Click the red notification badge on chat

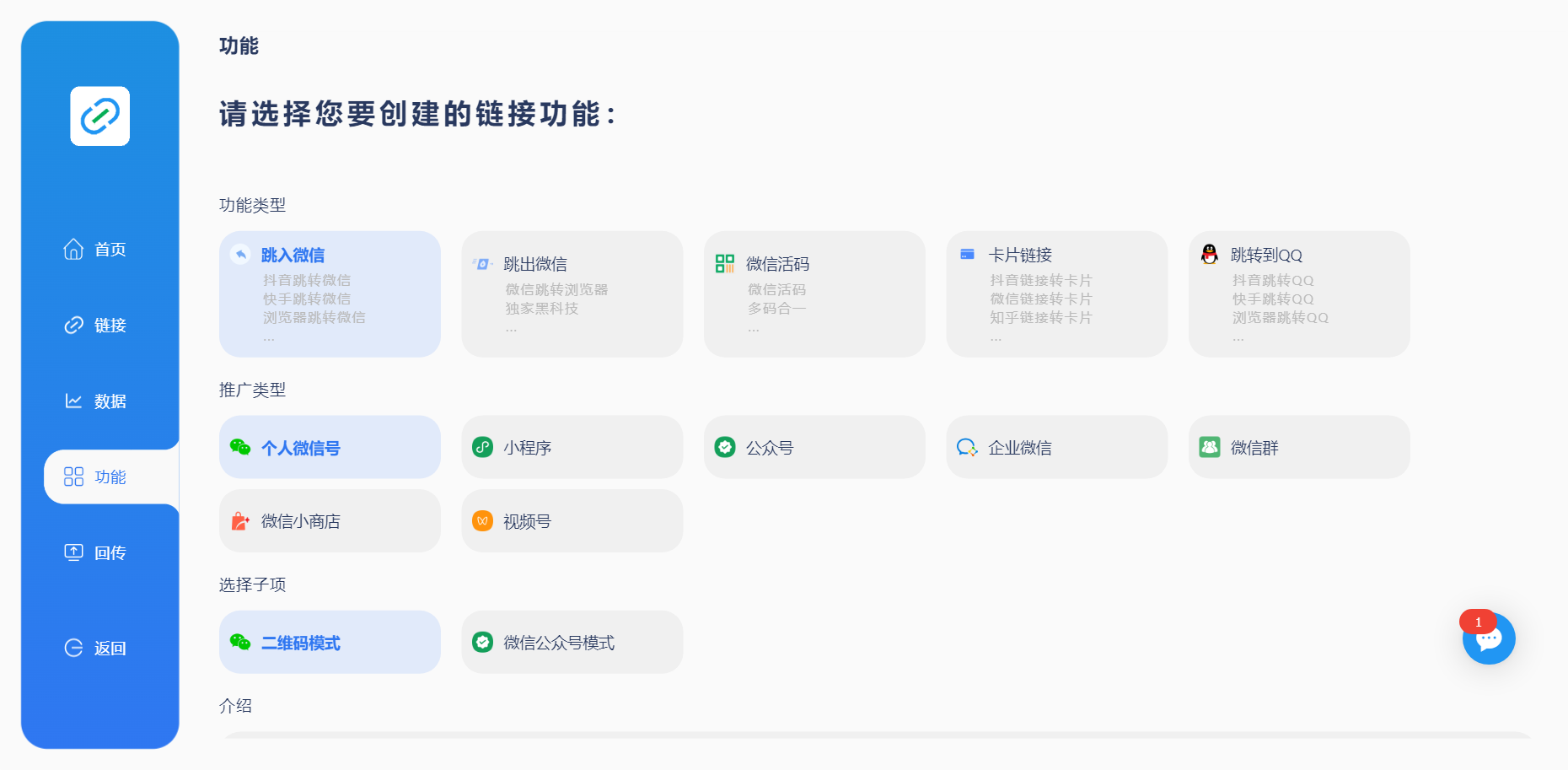(1478, 622)
